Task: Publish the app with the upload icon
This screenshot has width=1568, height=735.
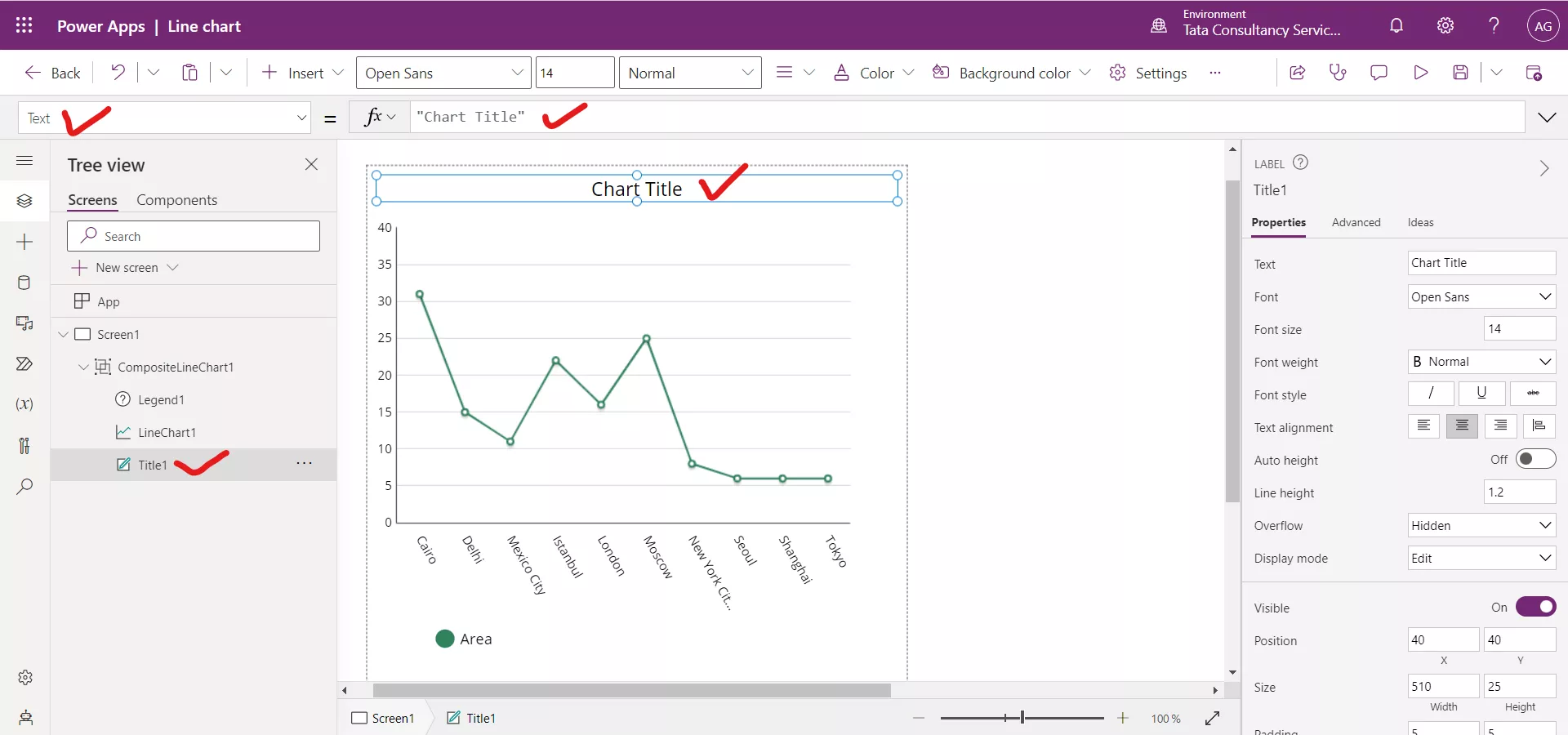Action: [x=1535, y=72]
